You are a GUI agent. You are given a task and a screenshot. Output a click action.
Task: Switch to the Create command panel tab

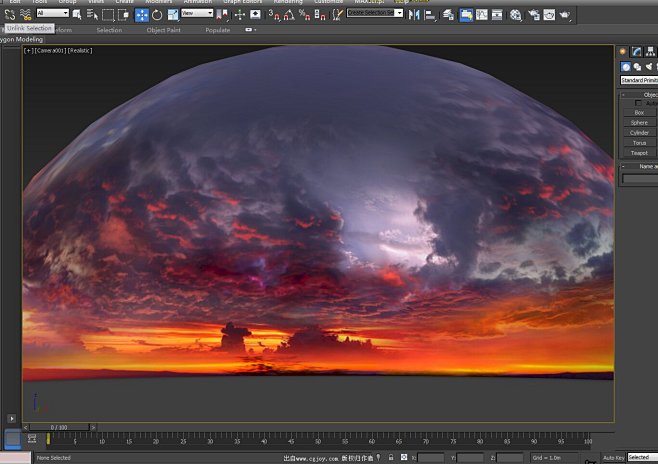[623, 51]
